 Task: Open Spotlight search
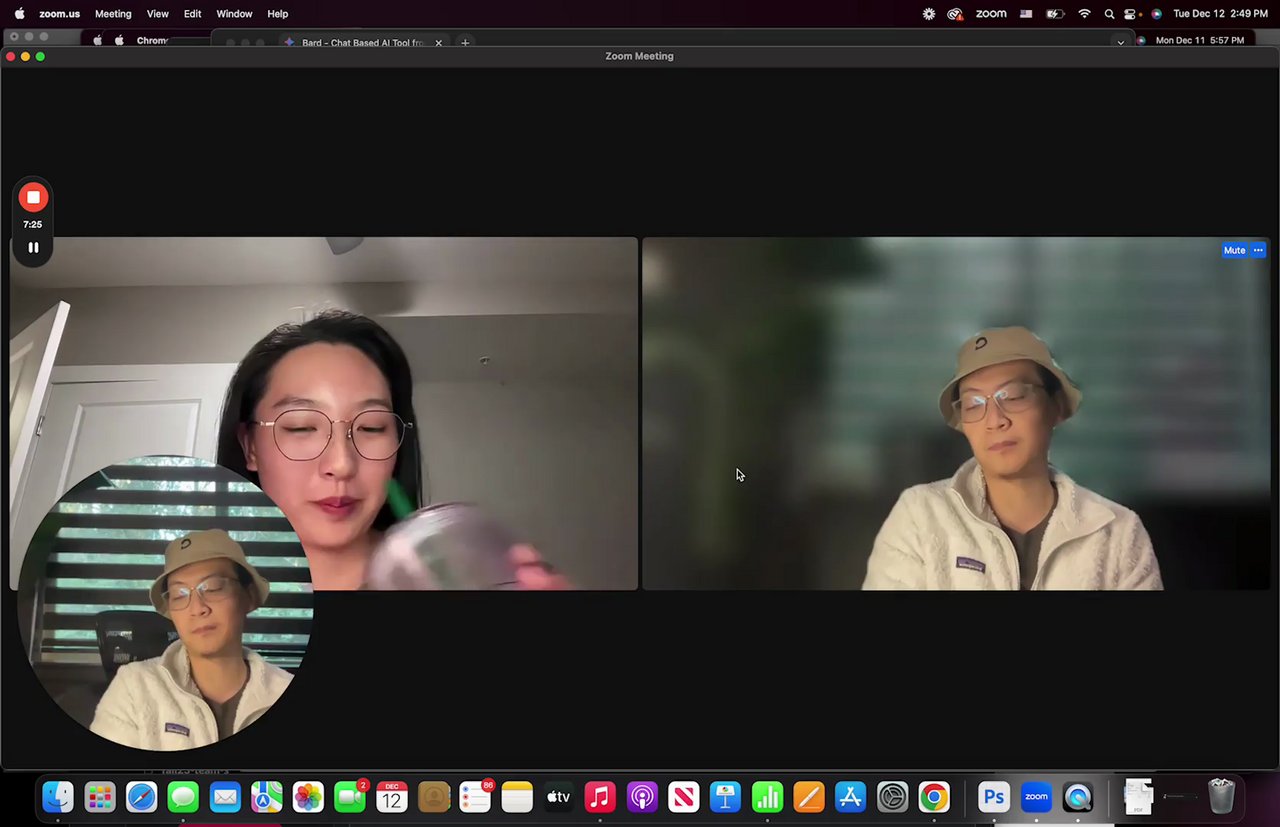click(x=1109, y=14)
